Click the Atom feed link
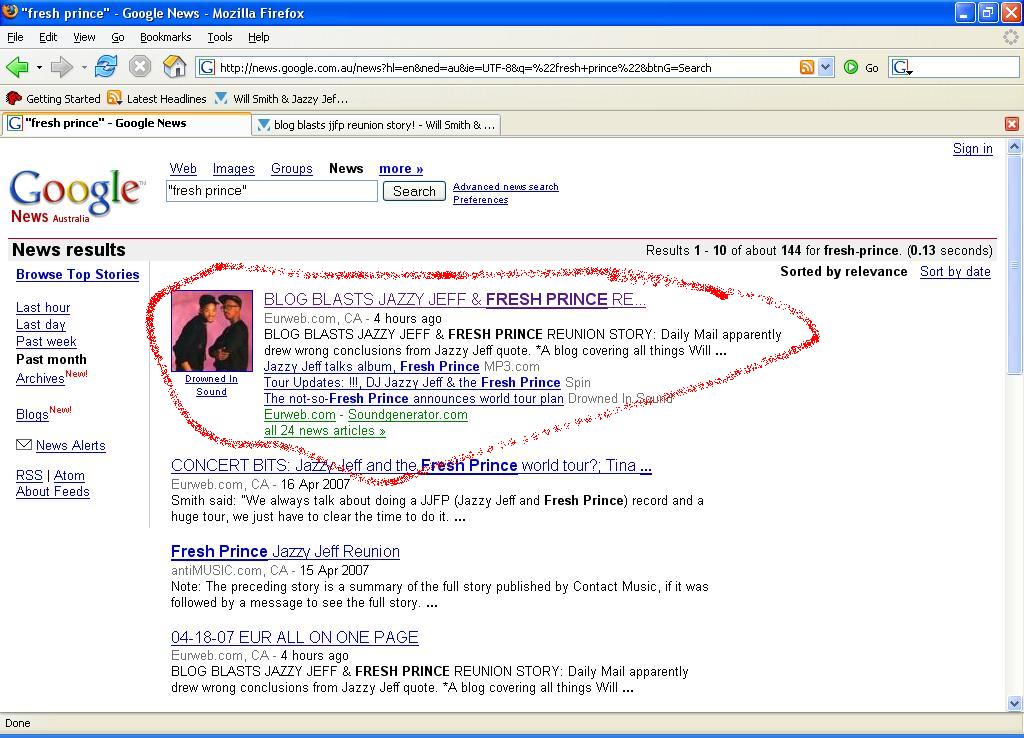Screen dimensions: 1024x738 coord(69,475)
